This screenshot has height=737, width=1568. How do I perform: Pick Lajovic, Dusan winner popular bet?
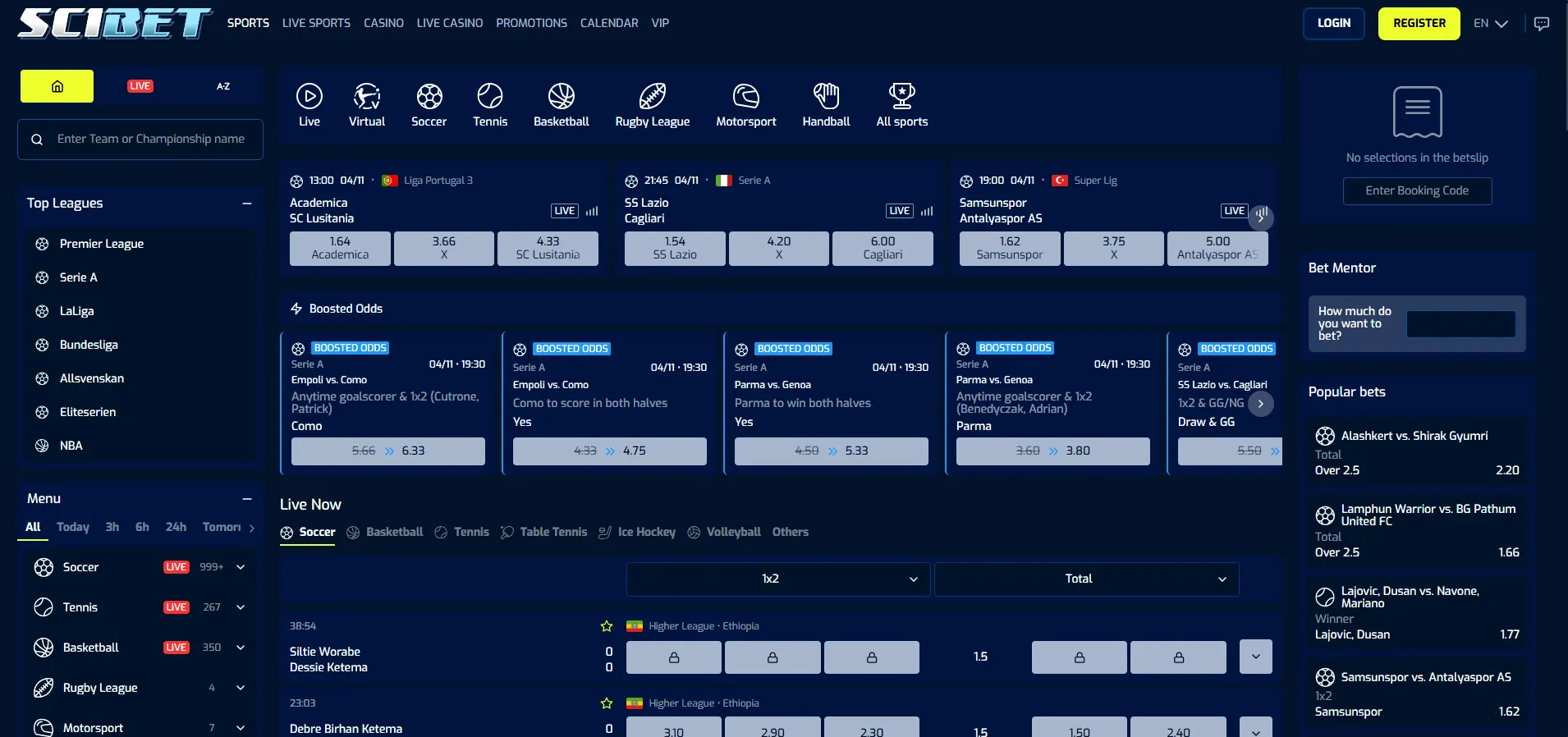pyautogui.click(x=1417, y=613)
